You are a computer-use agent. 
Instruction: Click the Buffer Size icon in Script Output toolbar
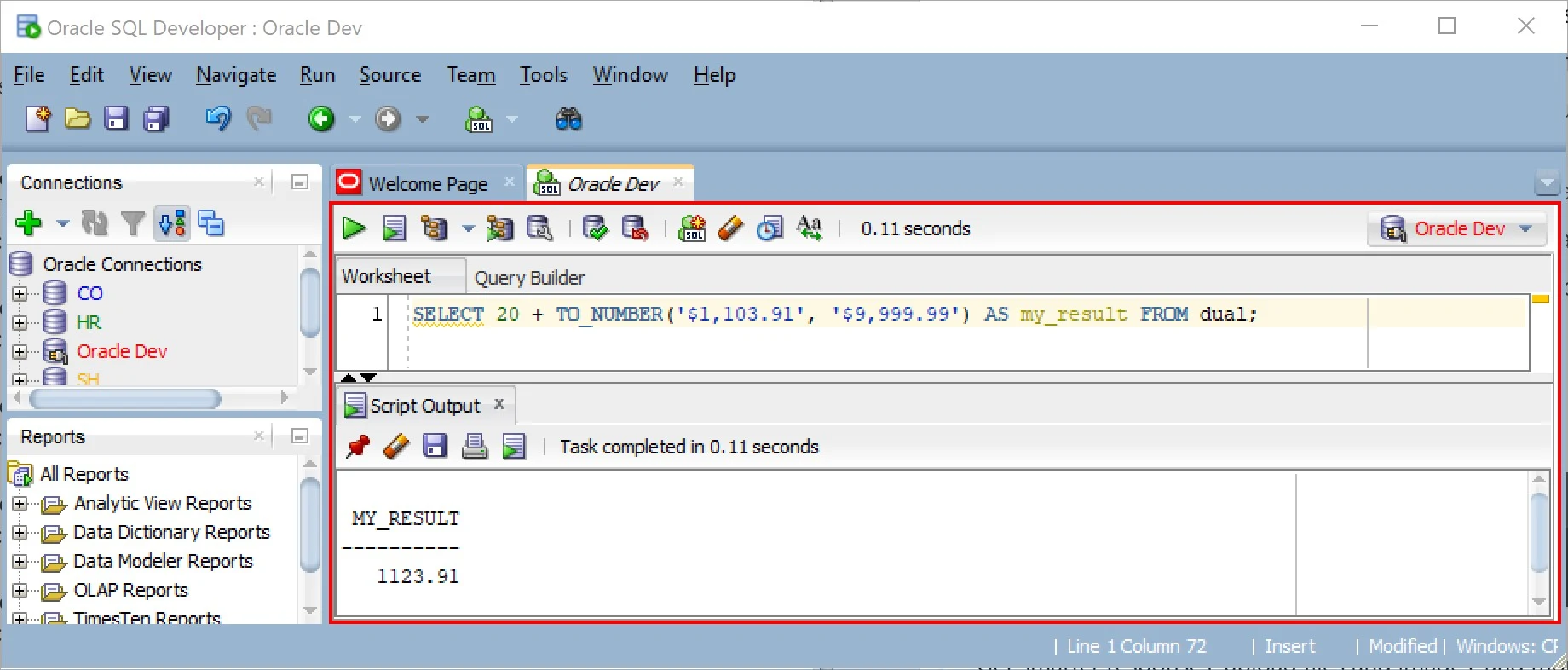point(514,446)
